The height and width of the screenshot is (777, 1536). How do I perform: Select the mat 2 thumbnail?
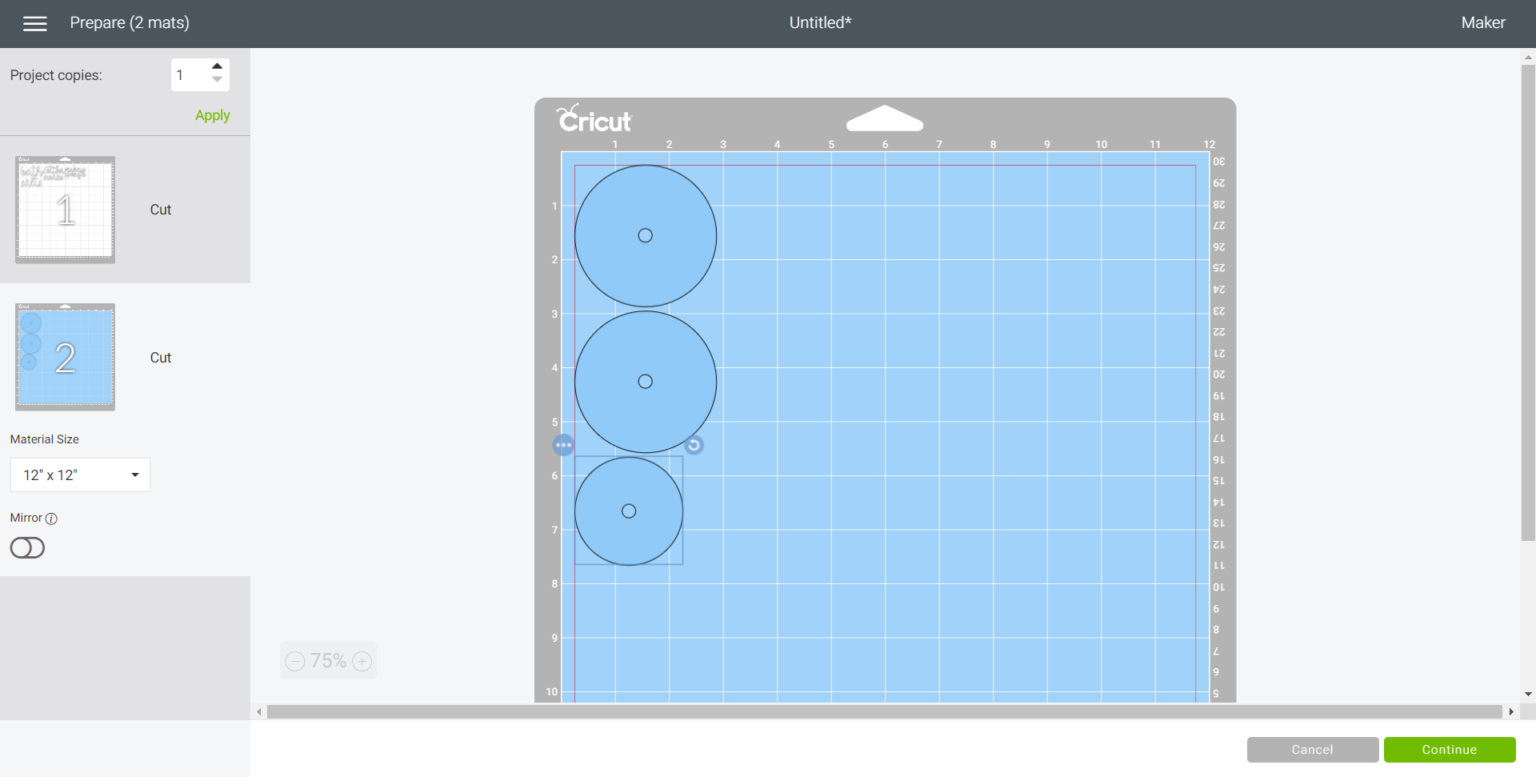click(65, 357)
